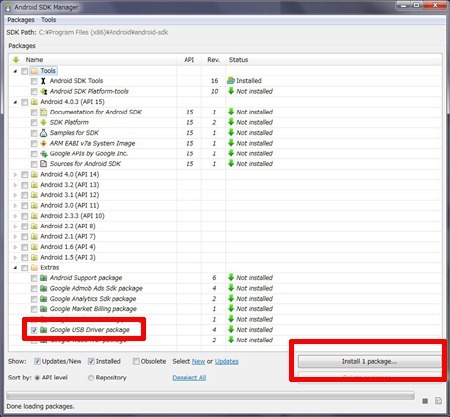Image resolution: width=450 pixels, height=417 pixels.
Task: Collapse the Extras tree node
Action: click(x=15, y=267)
